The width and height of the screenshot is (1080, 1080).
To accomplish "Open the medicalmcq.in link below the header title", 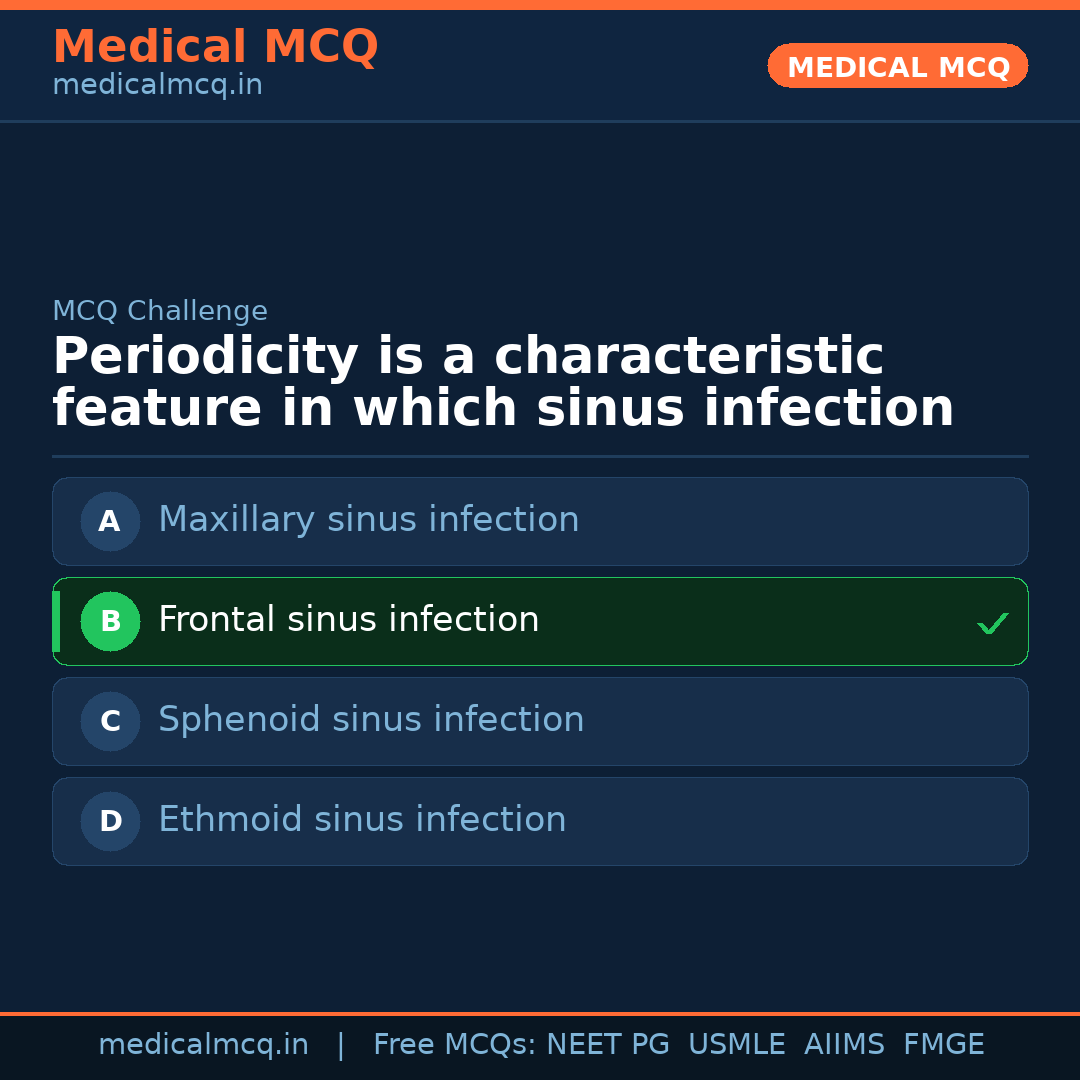I will point(157,86).
